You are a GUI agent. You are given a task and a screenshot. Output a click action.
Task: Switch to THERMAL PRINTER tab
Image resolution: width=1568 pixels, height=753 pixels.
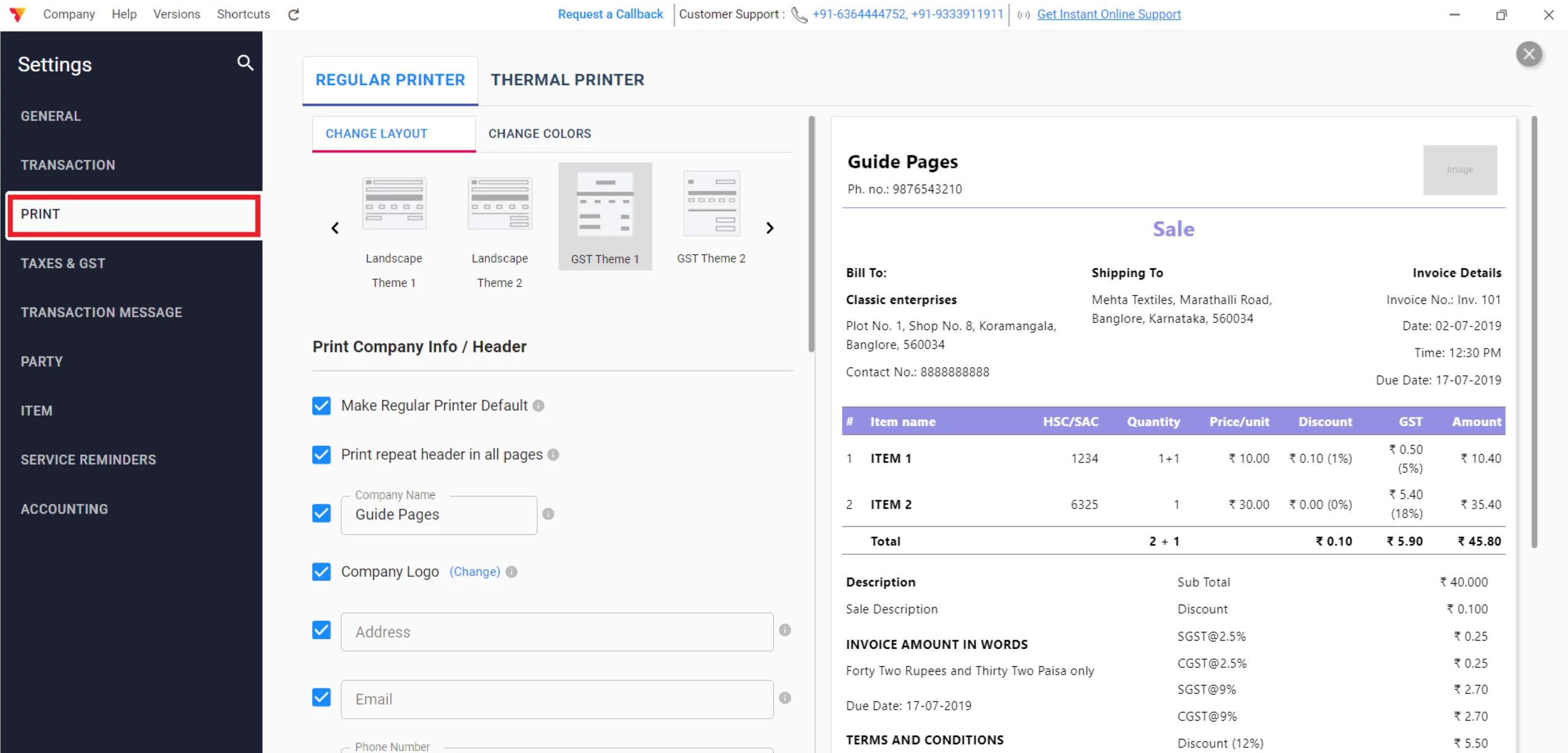[567, 80]
